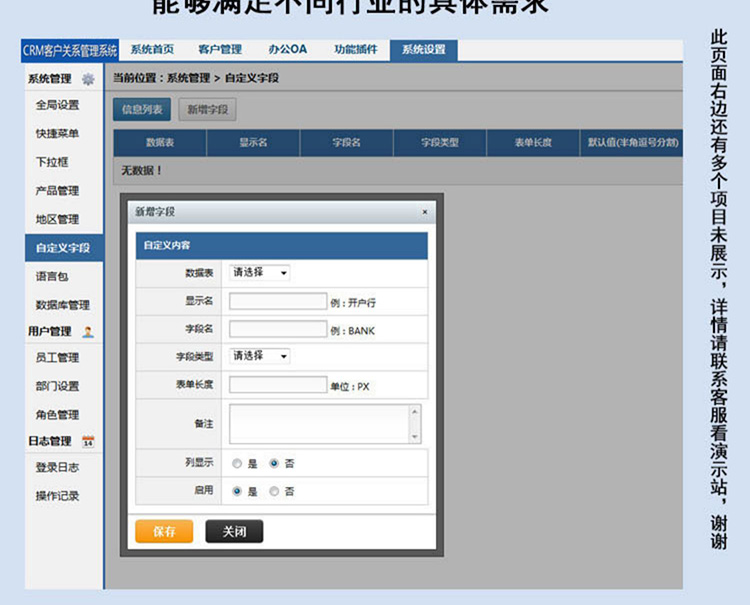Screen dimensions: 750x605
Task: Click the gear icon beside 系统管理
Action: 88,79
